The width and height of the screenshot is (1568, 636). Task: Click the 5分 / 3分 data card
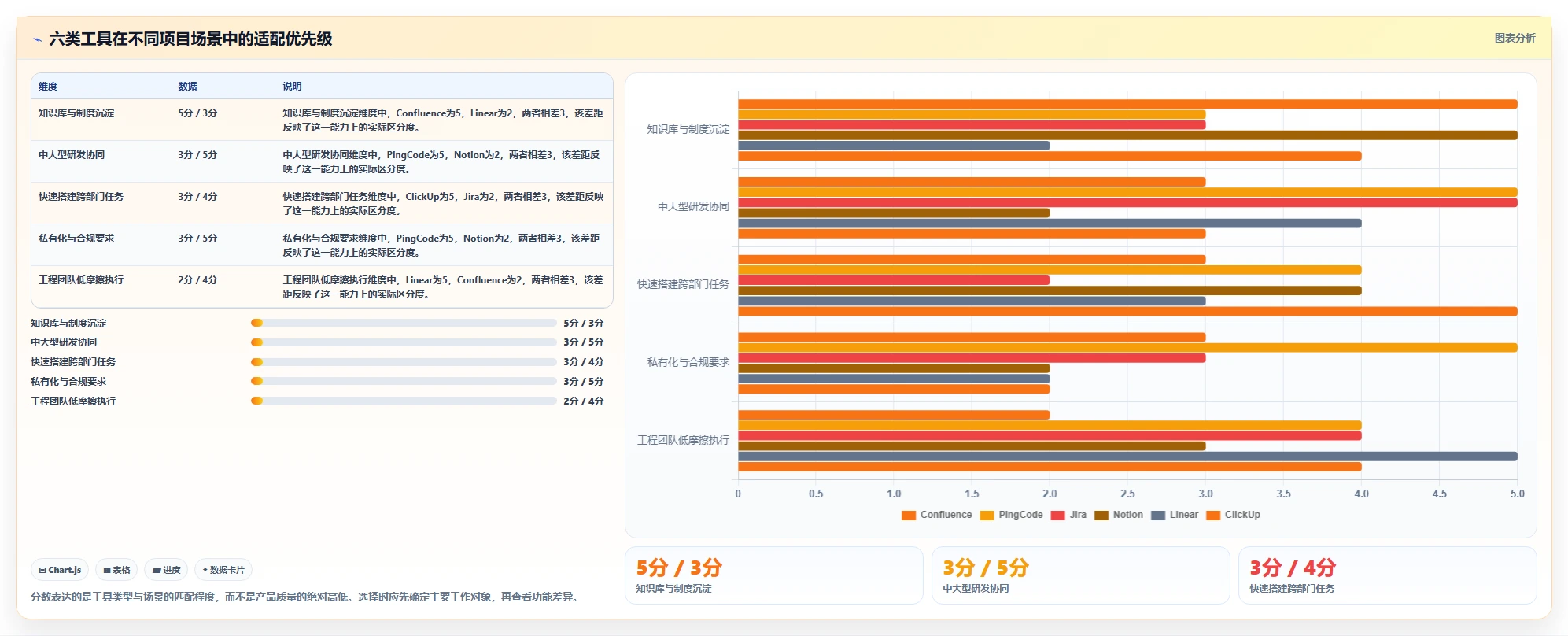pyautogui.click(x=774, y=575)
